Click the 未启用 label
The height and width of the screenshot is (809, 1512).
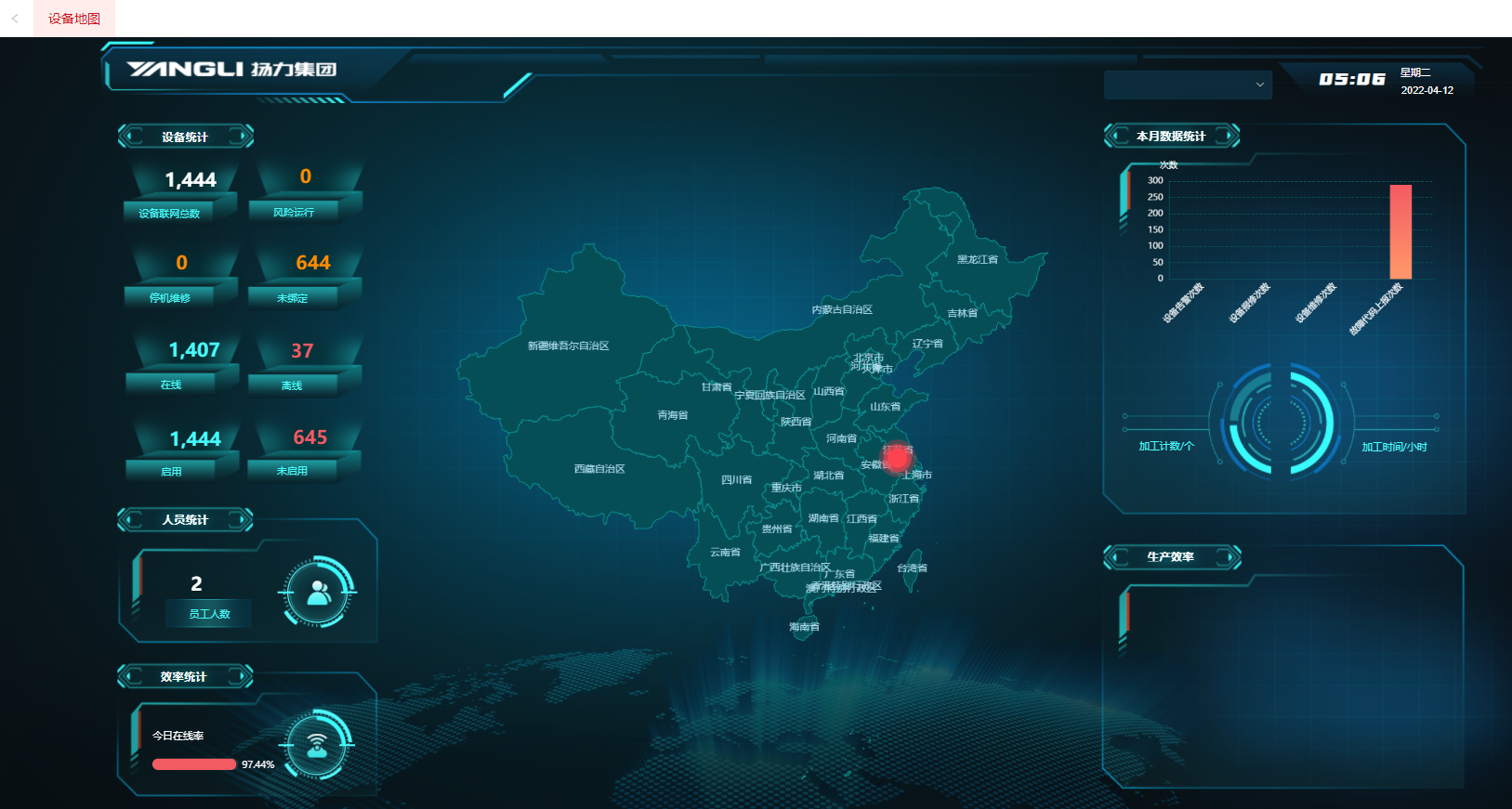(x=292, y=471)
